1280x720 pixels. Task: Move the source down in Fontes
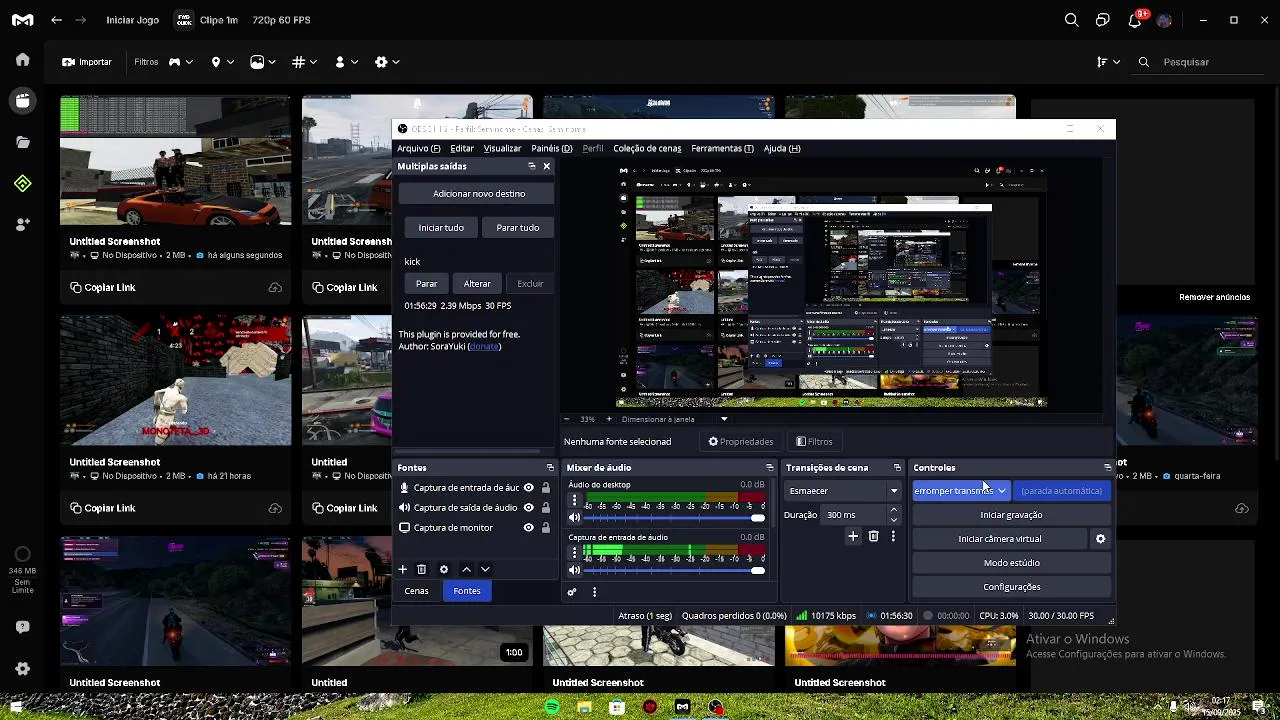485,569
